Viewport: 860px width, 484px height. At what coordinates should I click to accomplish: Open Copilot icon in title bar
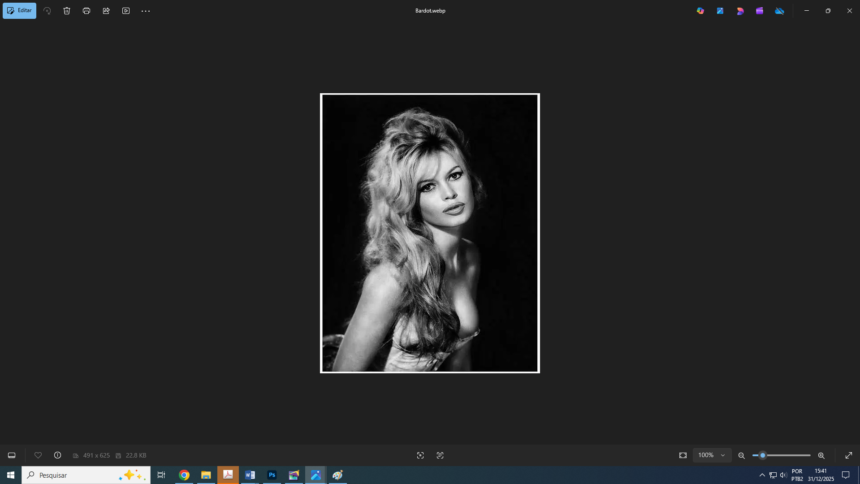[x=700, y=10]
